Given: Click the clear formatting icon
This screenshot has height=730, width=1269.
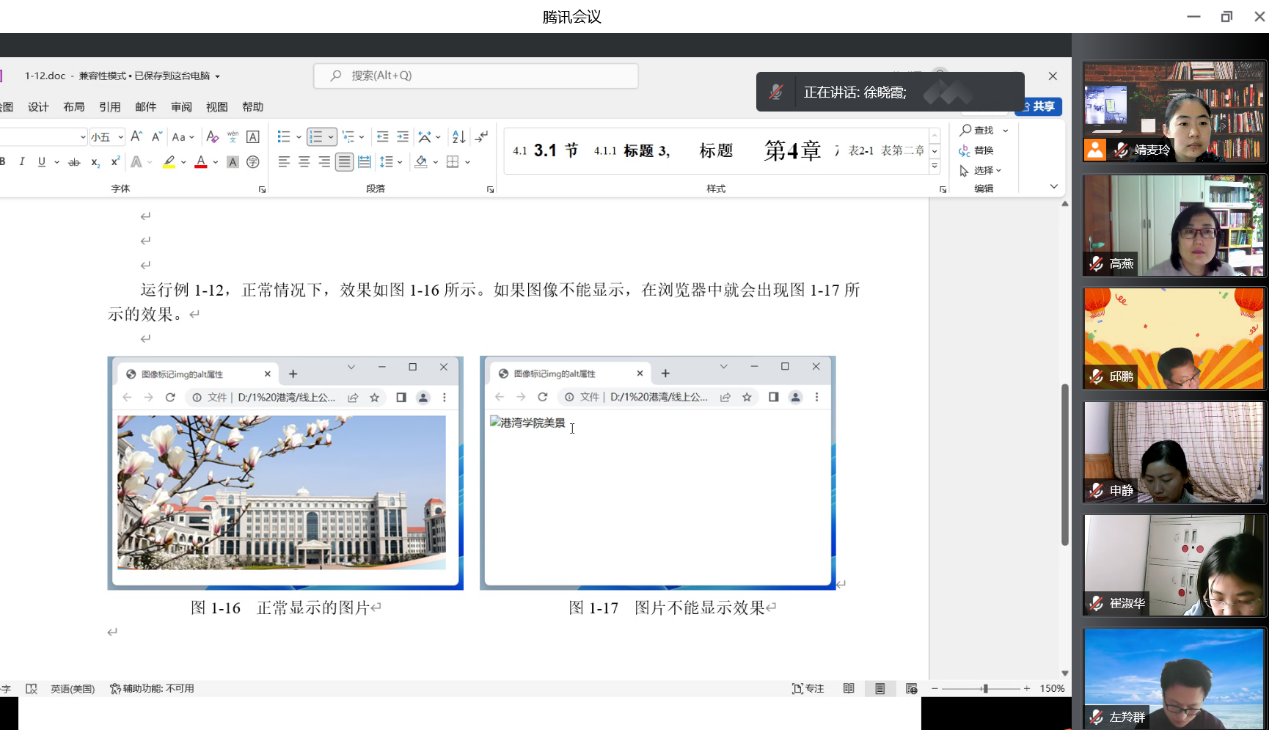Looking at the screenshot, I should point(212,137).
